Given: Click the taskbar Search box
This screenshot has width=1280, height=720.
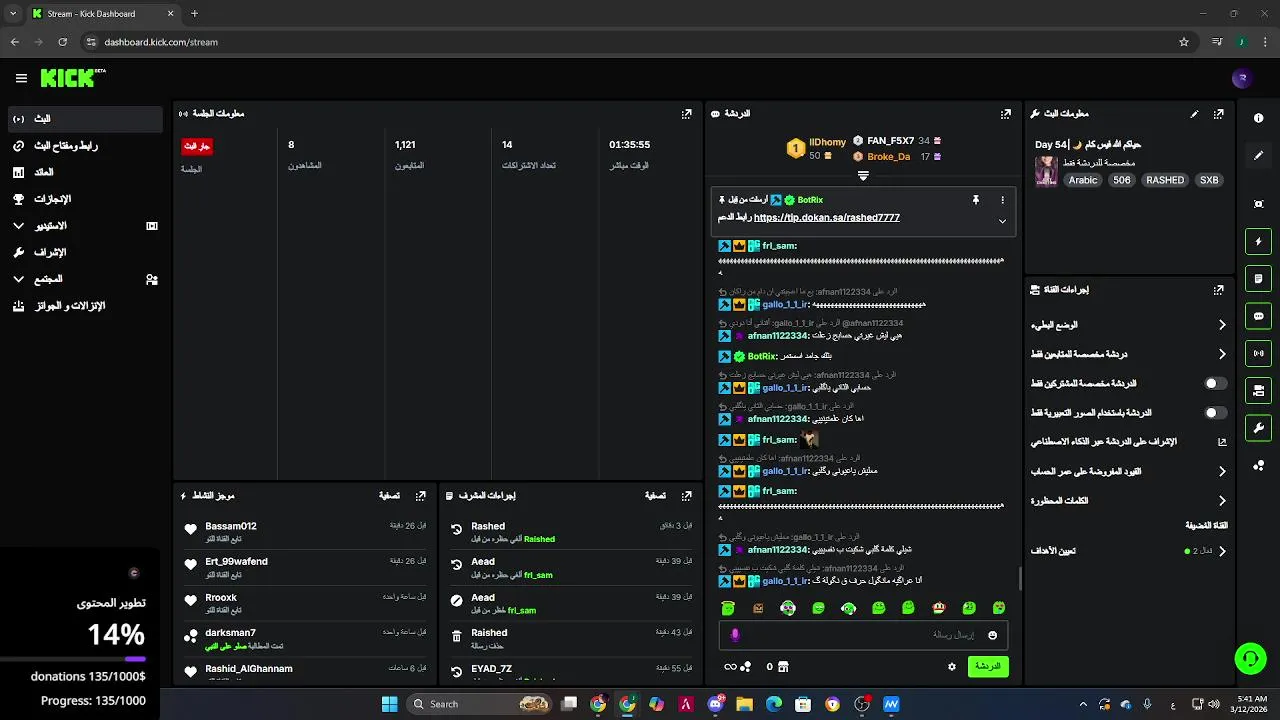Looking at the screenshot, I should pyautogui.click(x=481, y=704).
